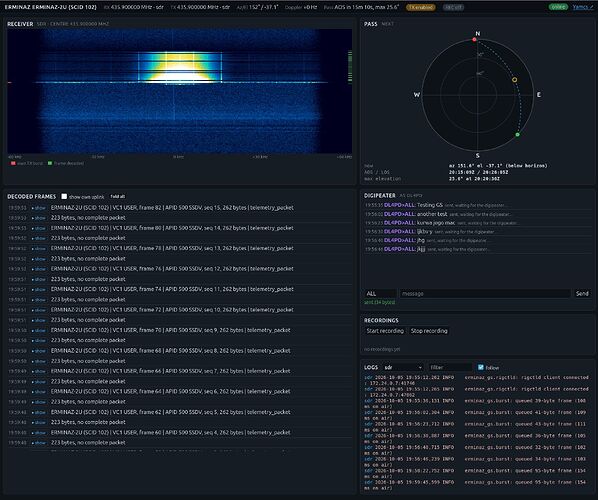Click the ERMINAZ-2U (SCID 102) title

coord(50,7)
